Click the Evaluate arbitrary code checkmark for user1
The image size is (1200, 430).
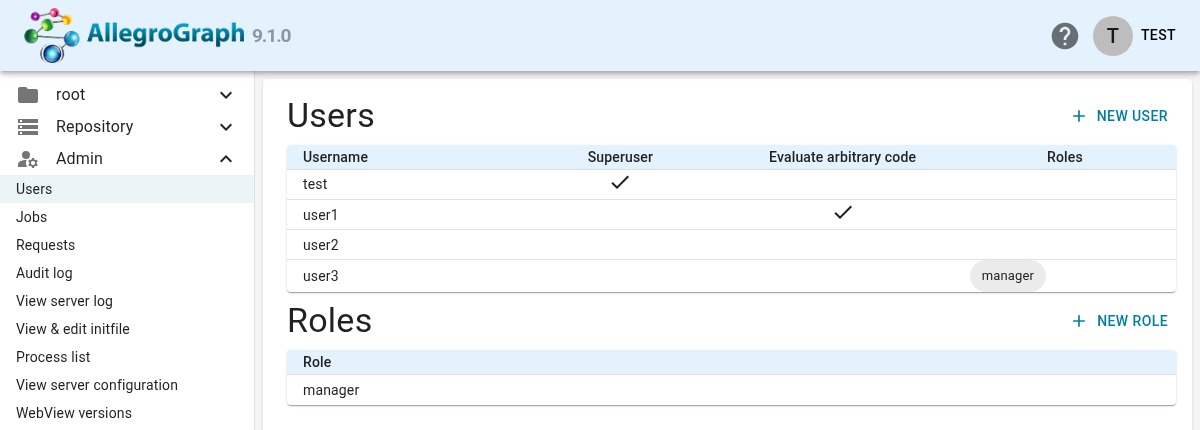(x=843, y=213)
